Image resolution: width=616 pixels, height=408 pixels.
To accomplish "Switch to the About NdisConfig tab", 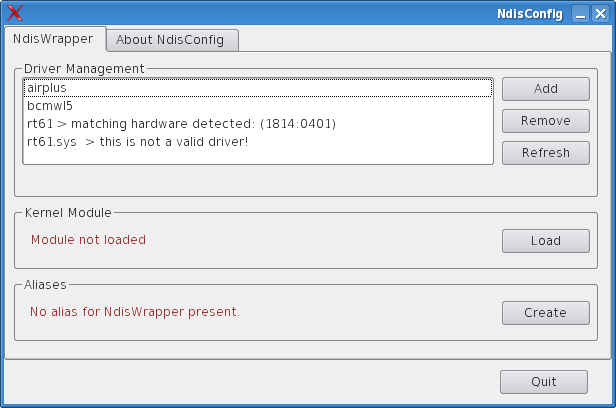I will (172, 40).
